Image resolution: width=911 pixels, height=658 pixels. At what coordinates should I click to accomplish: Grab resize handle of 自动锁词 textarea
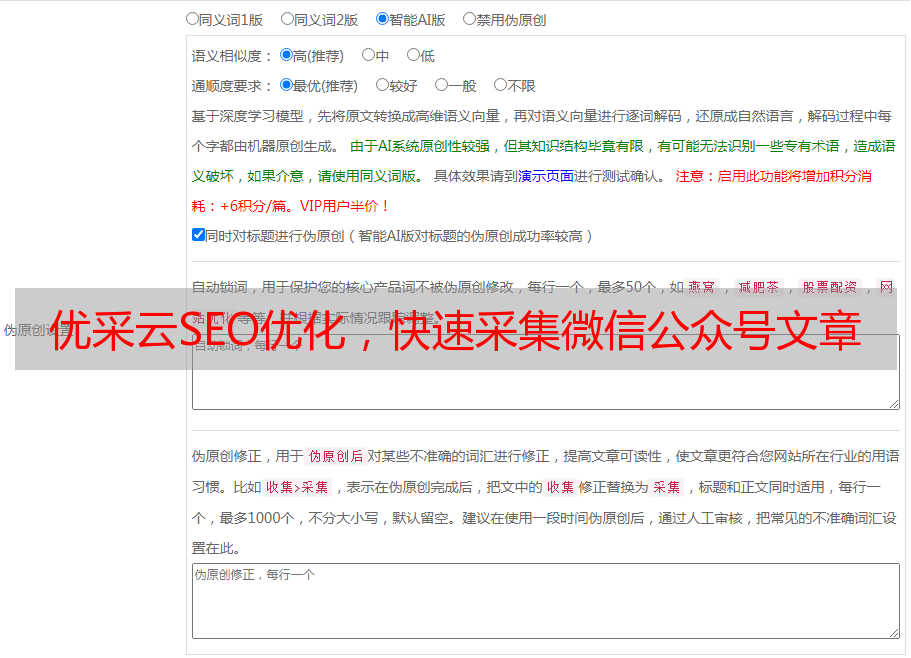[894, 404]
